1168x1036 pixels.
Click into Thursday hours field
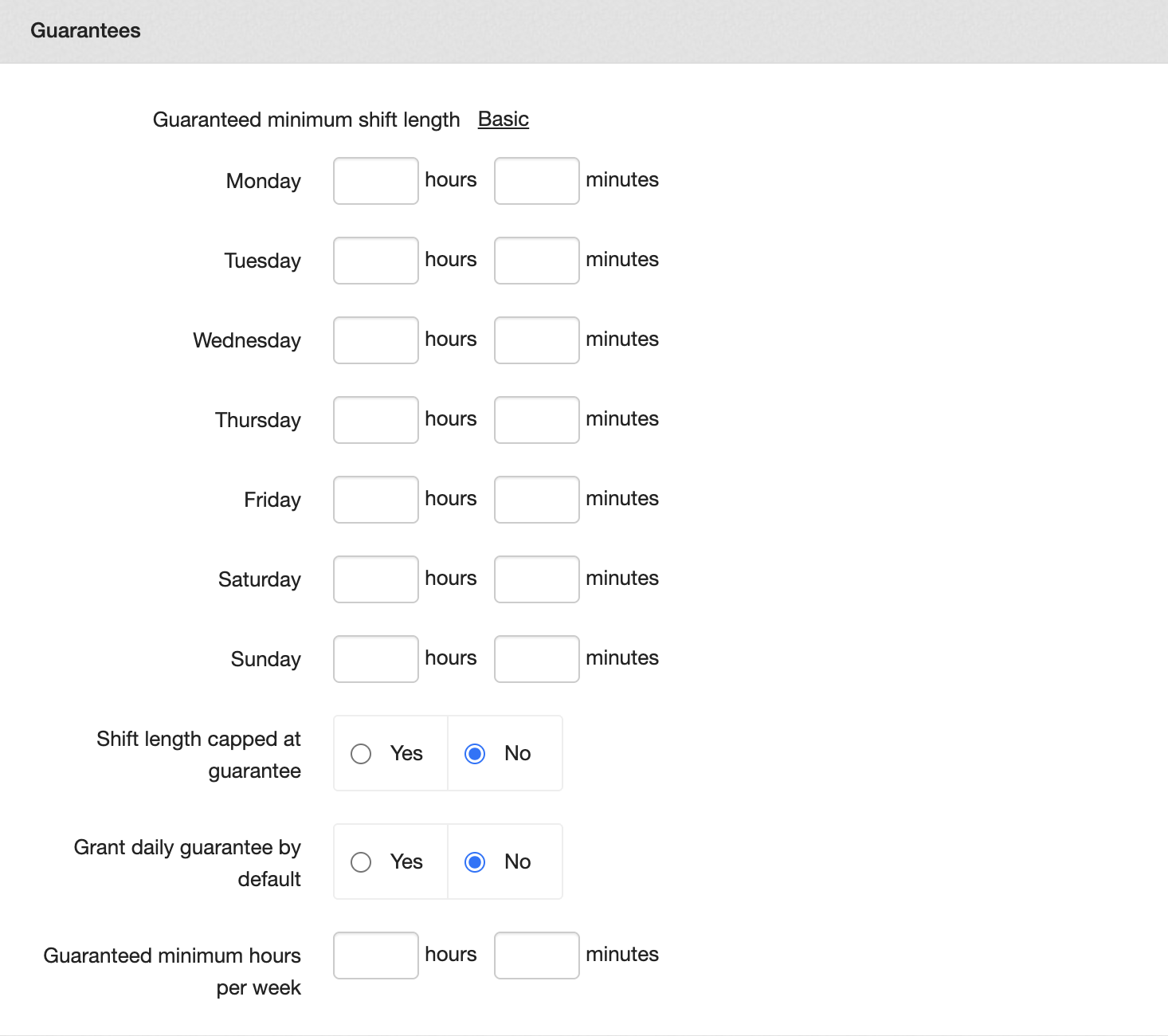click(x=375, y=420)
